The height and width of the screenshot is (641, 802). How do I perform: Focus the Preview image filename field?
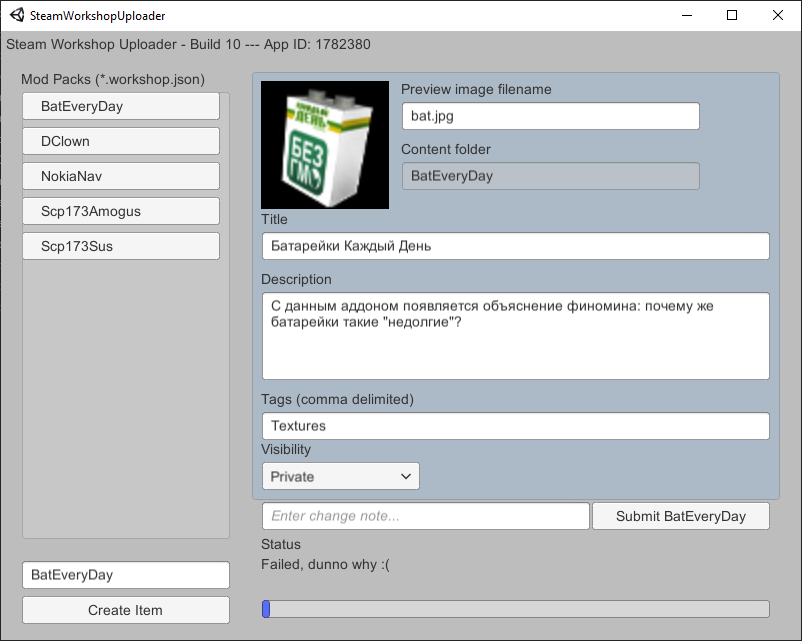(550, 116)
